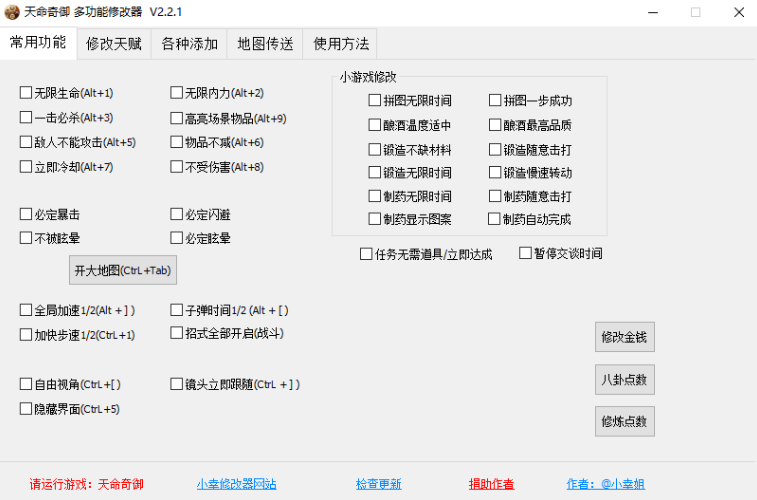Enable 任务无需道具/立即达成
The width and height of the screenshot is (757, 500).
(x=366, y=254)
